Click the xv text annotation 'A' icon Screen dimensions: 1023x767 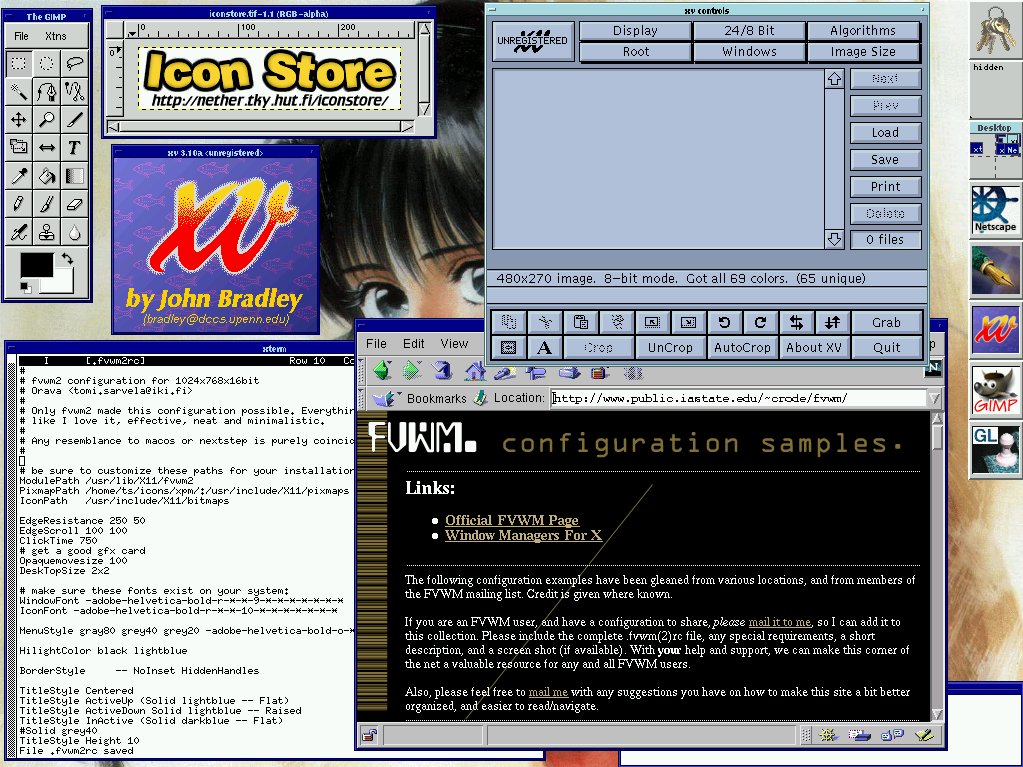(x=544, y=348)
